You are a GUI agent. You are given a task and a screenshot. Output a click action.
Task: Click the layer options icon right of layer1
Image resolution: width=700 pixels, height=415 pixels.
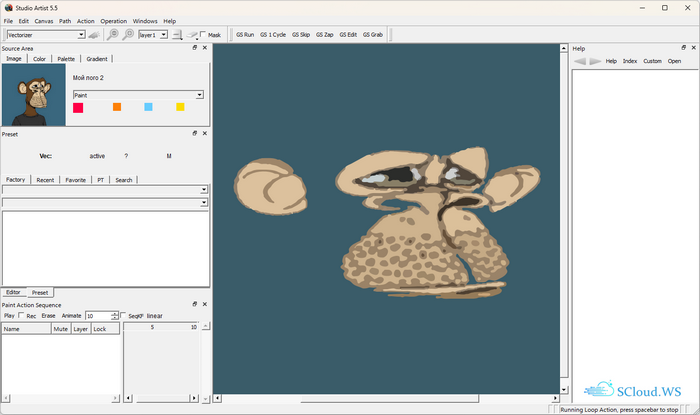(x=177, y=35)
